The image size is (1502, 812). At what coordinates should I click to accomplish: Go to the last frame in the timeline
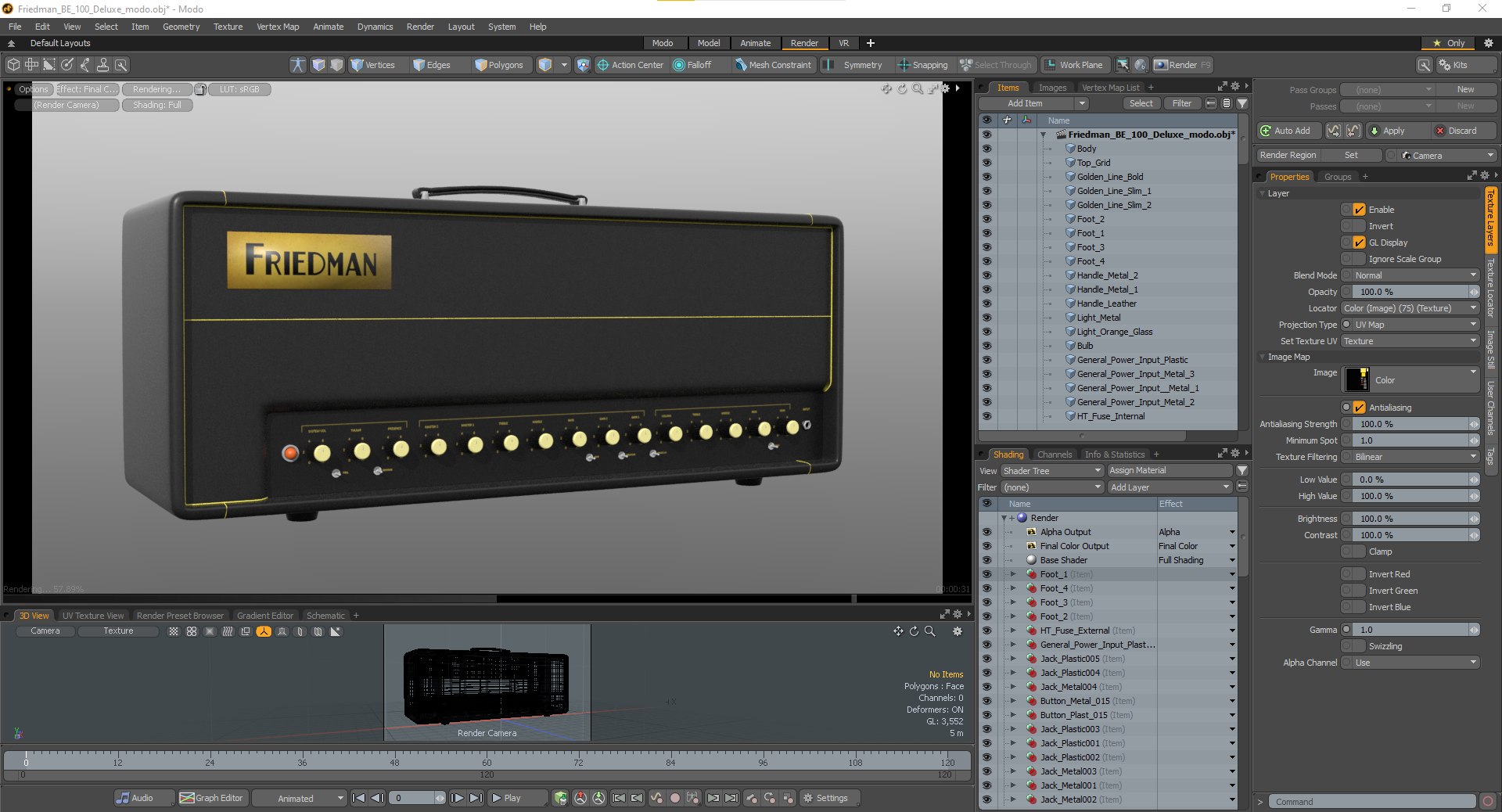click(476, 798)
